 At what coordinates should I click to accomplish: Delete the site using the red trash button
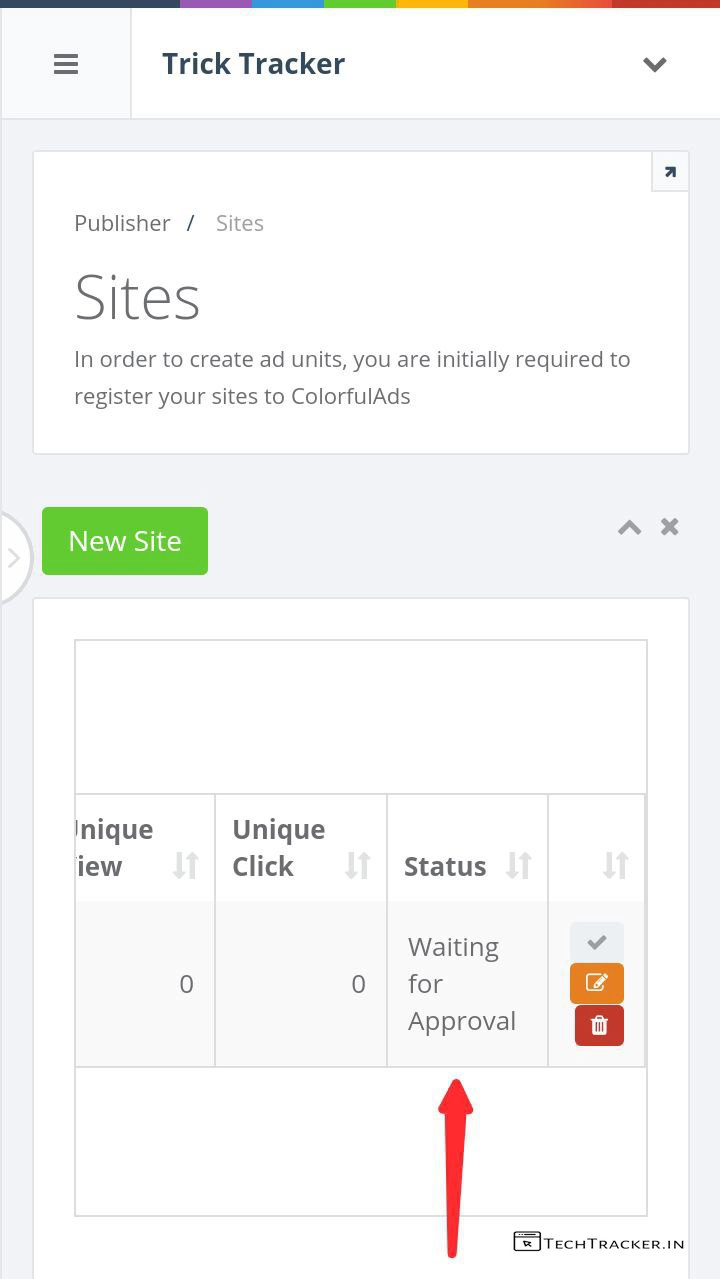[x=599, y=1025]
